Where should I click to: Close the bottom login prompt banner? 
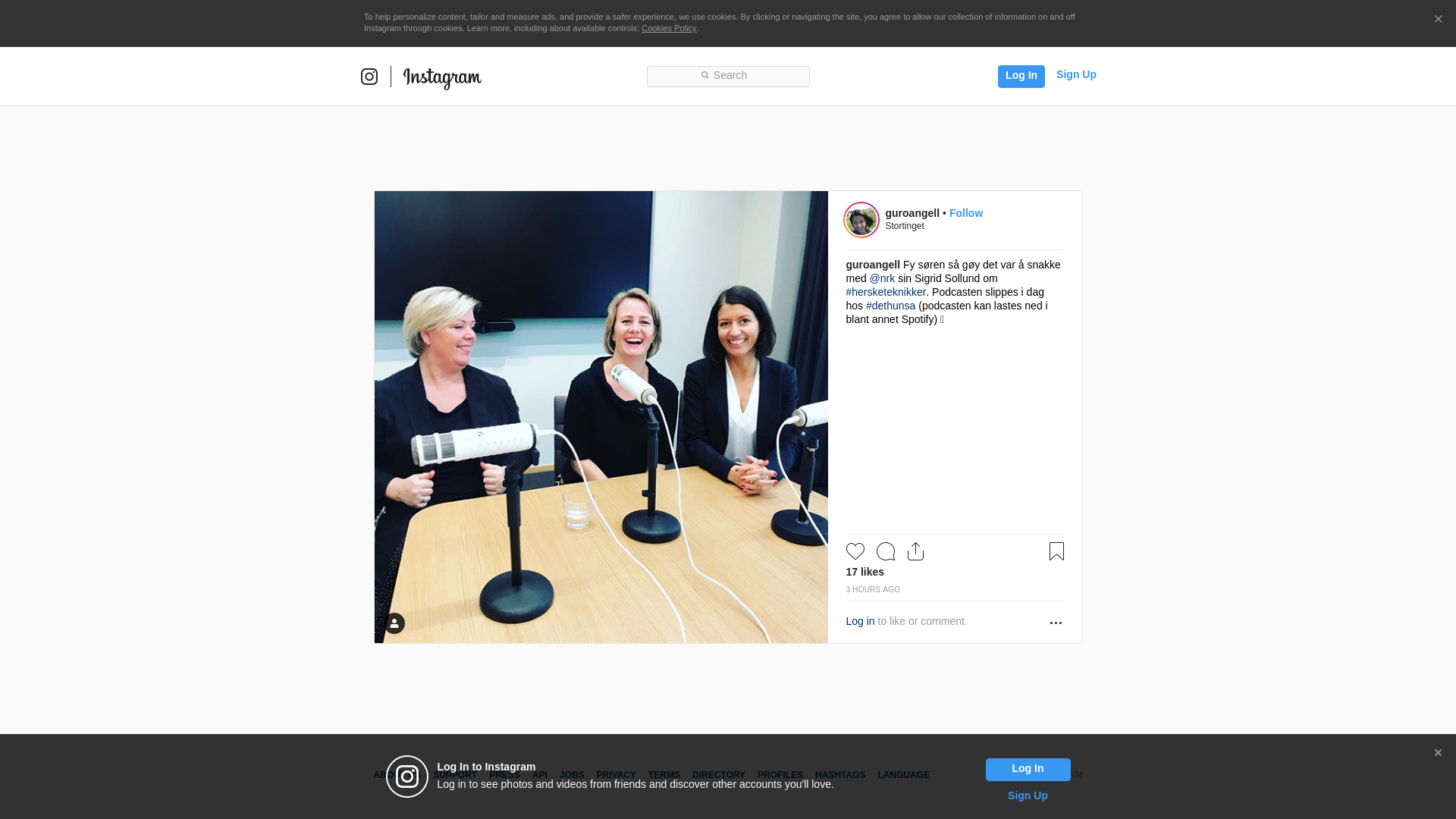(1438, 753)
